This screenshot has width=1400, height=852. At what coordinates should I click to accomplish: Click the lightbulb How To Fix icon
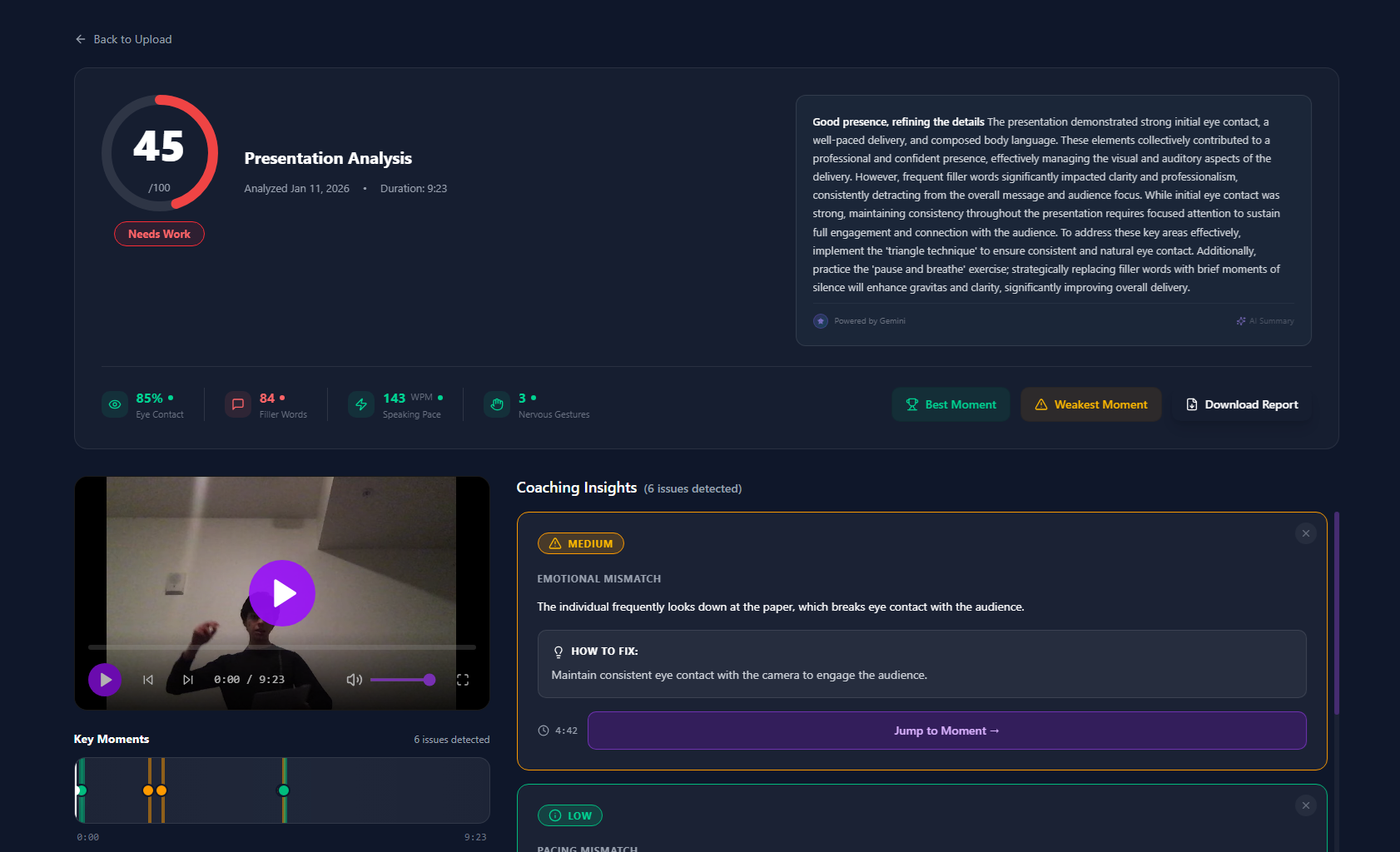tap(559, 651)
